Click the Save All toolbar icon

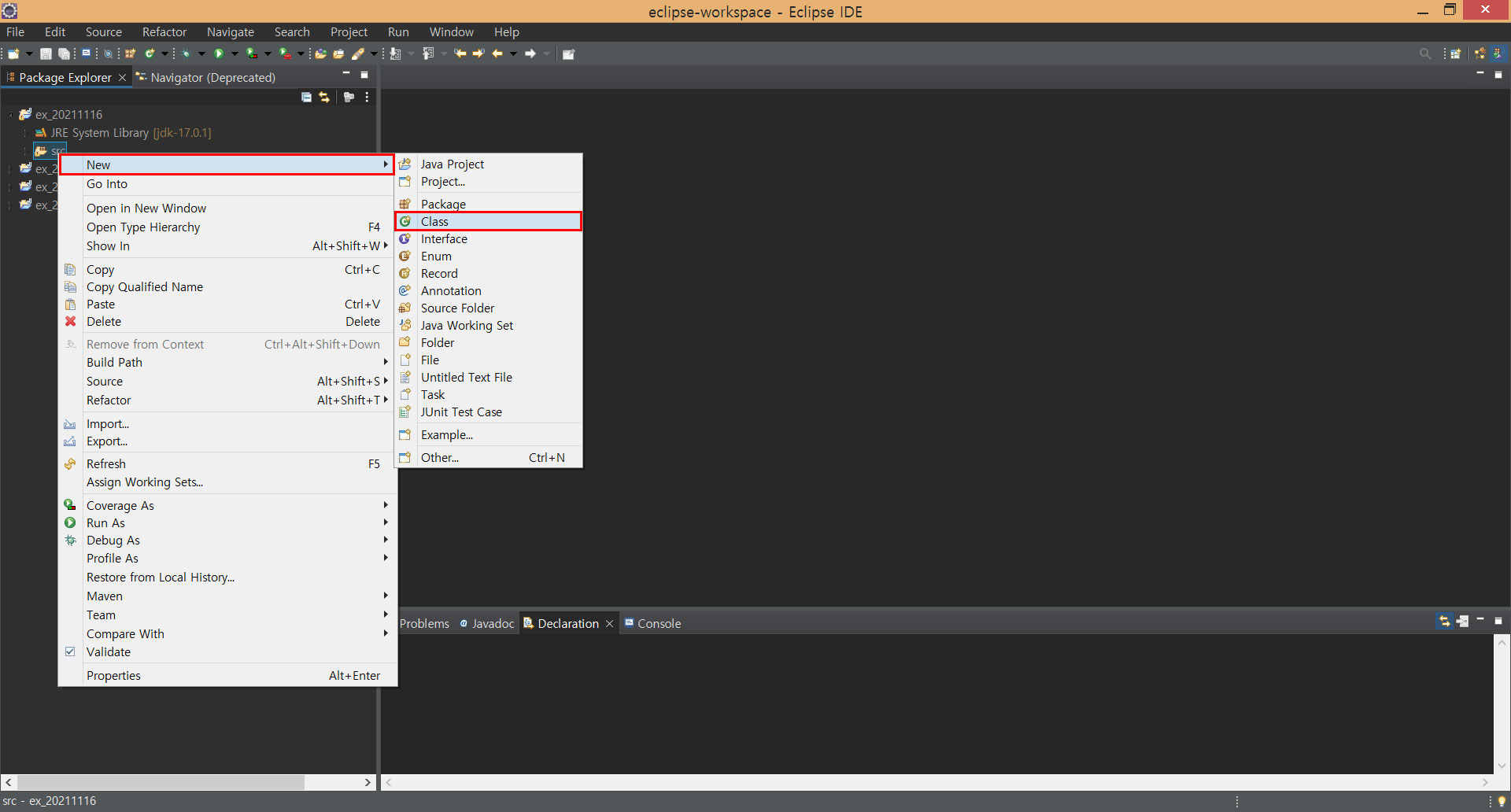64,54
